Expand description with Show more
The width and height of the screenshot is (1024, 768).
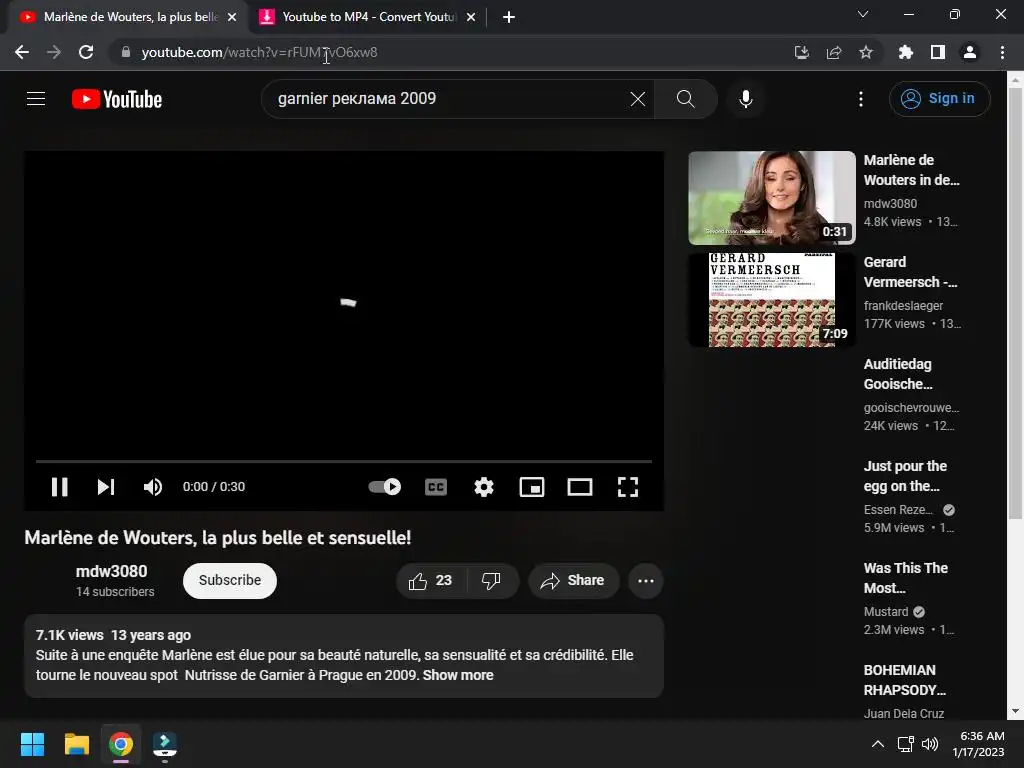coord(458,675)
